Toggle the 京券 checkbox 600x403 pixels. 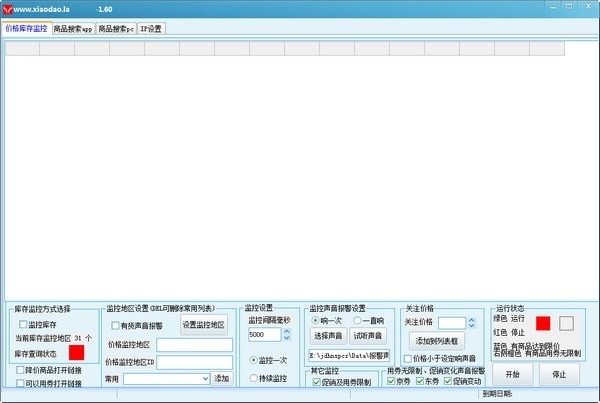391,381
